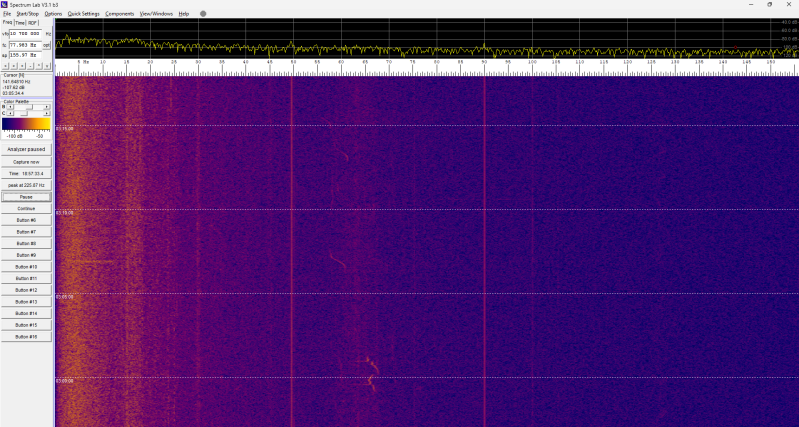Screen dimensions: 799x427
Task: Open the File menu
Action: pos(7,14)
